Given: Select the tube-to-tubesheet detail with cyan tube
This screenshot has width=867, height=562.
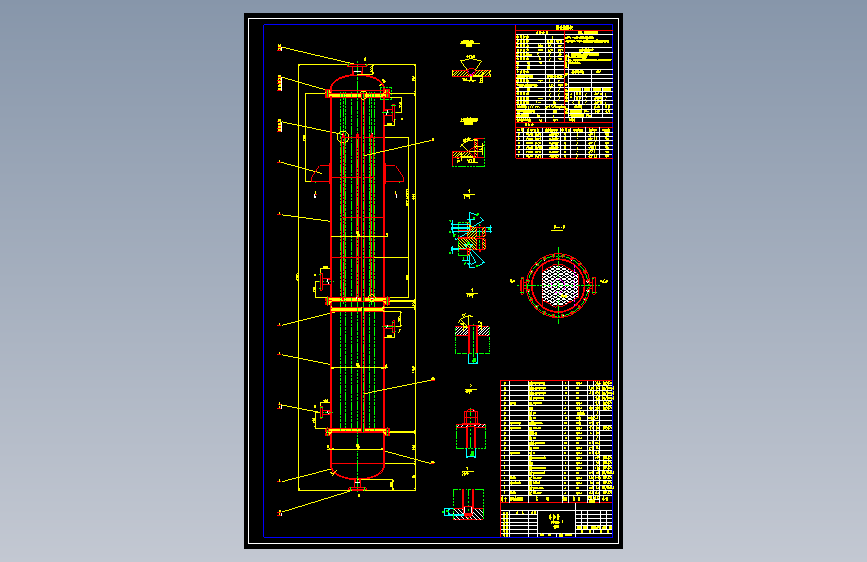Looking at the screenshot, I should pos(472,339).
